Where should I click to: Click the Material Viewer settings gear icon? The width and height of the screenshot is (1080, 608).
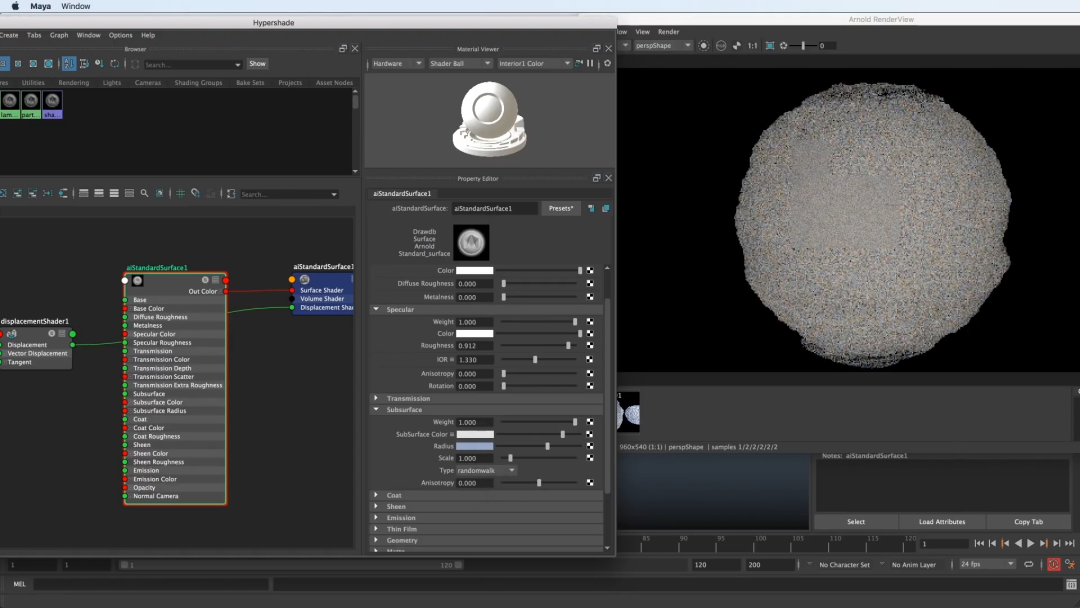[607, 63]
